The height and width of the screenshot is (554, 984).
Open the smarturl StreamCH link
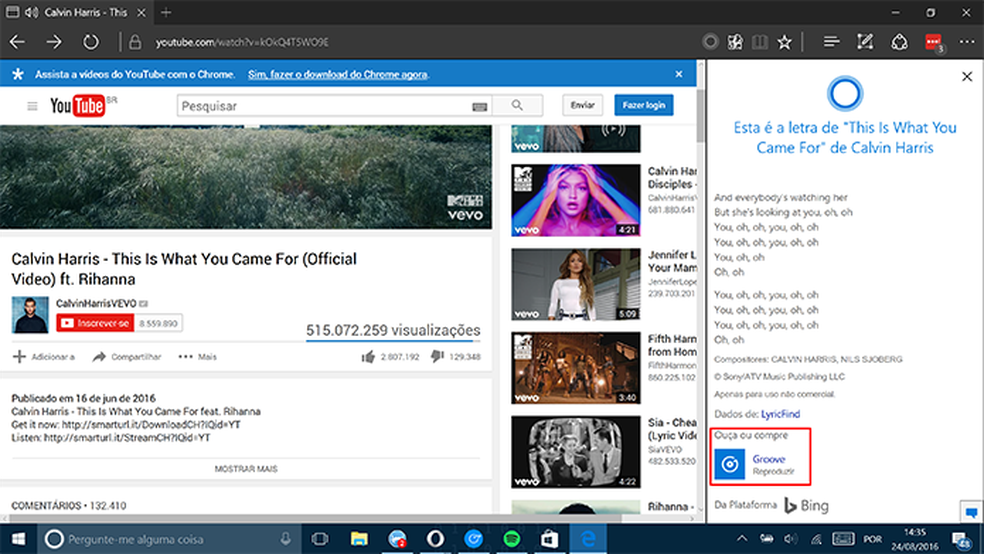click(127, 438)
